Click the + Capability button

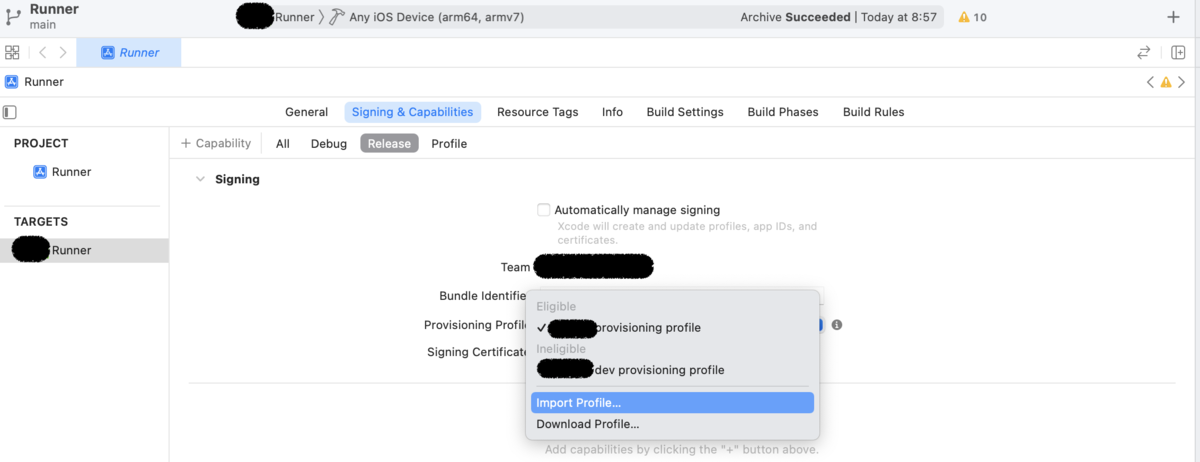(216, 144)
